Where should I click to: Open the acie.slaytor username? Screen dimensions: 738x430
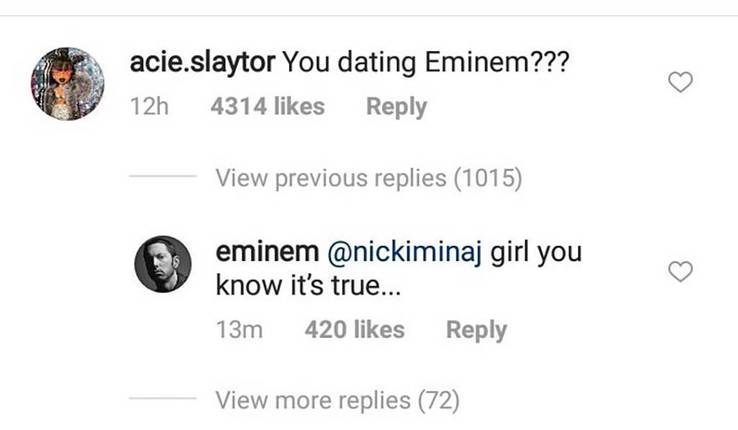[202, 63]
